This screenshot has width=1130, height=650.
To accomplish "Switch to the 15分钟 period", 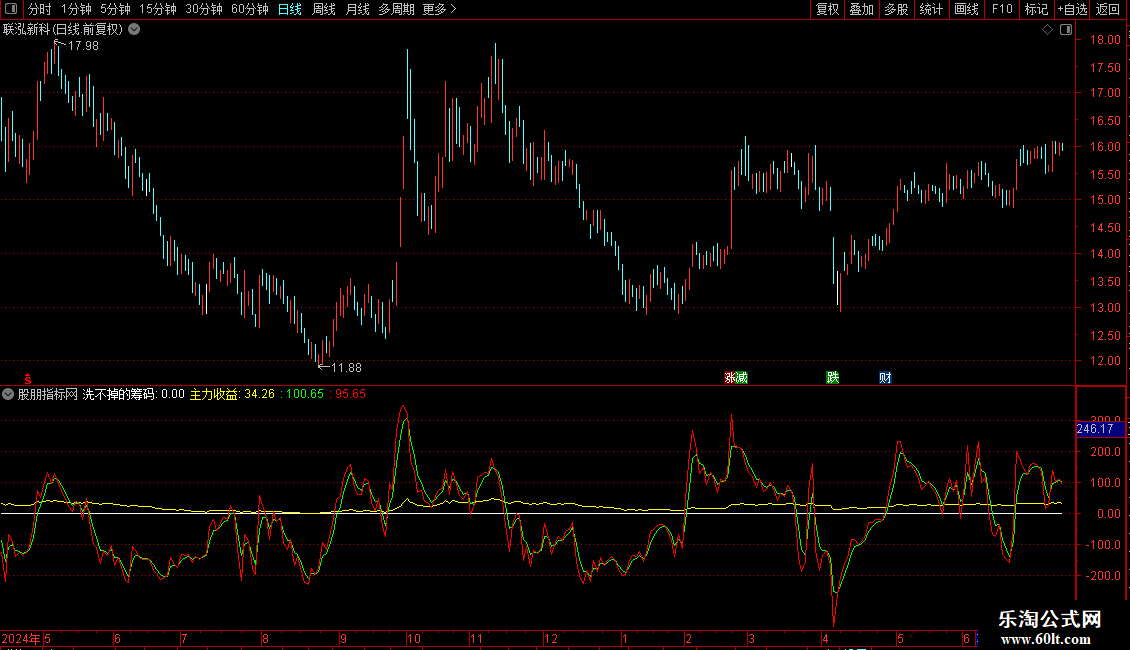I will click(158, 9).
